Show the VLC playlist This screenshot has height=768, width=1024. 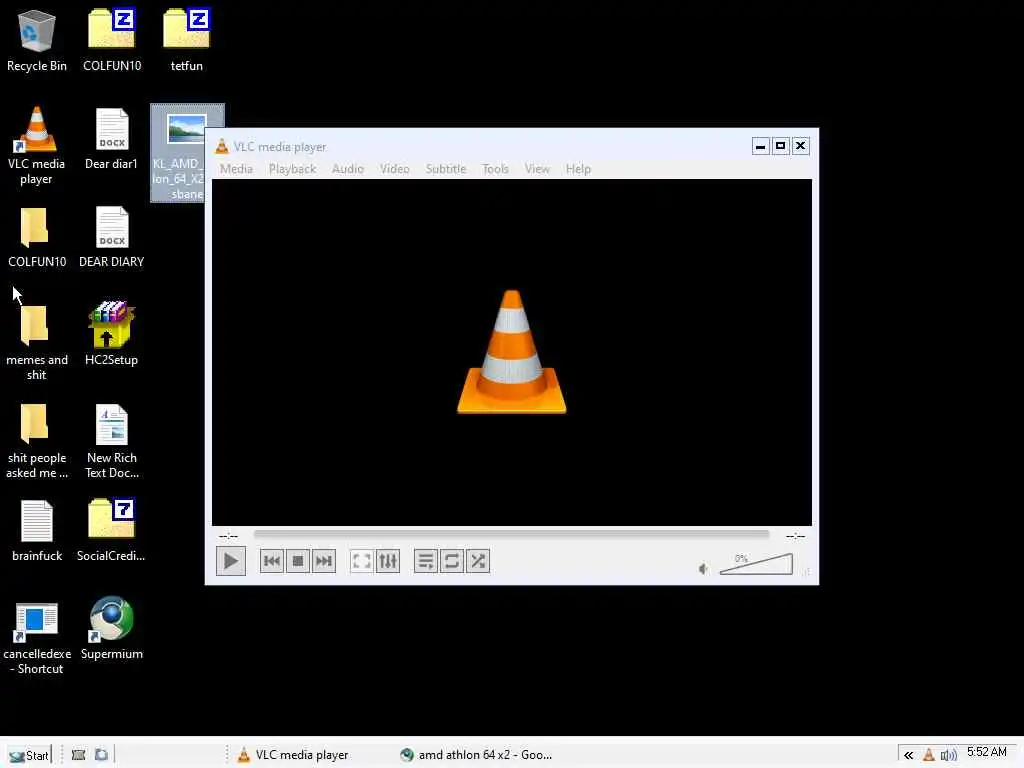pyautogui.click(x=425, y=561)
